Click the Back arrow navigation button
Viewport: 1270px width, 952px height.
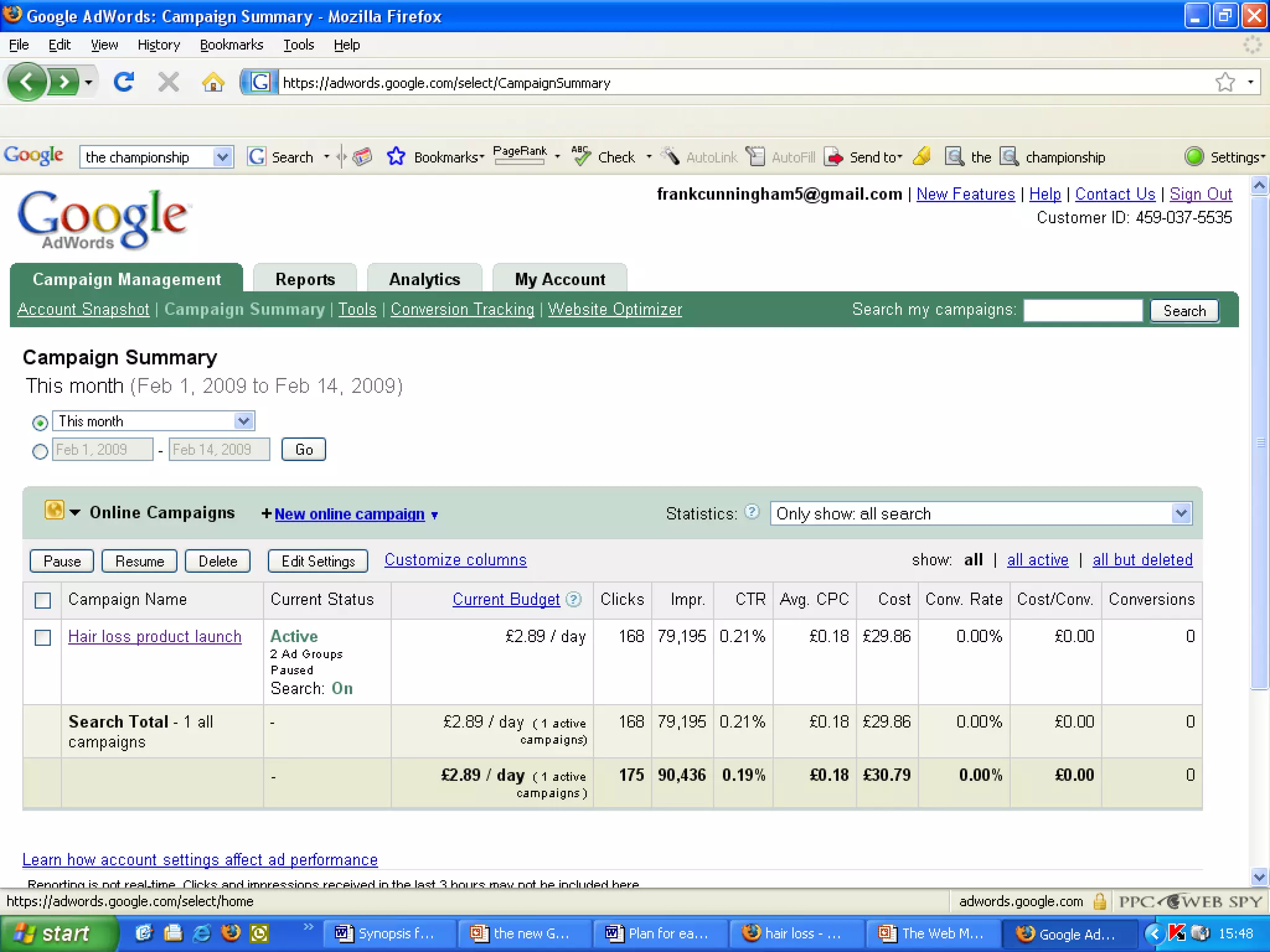coord(27,82)
